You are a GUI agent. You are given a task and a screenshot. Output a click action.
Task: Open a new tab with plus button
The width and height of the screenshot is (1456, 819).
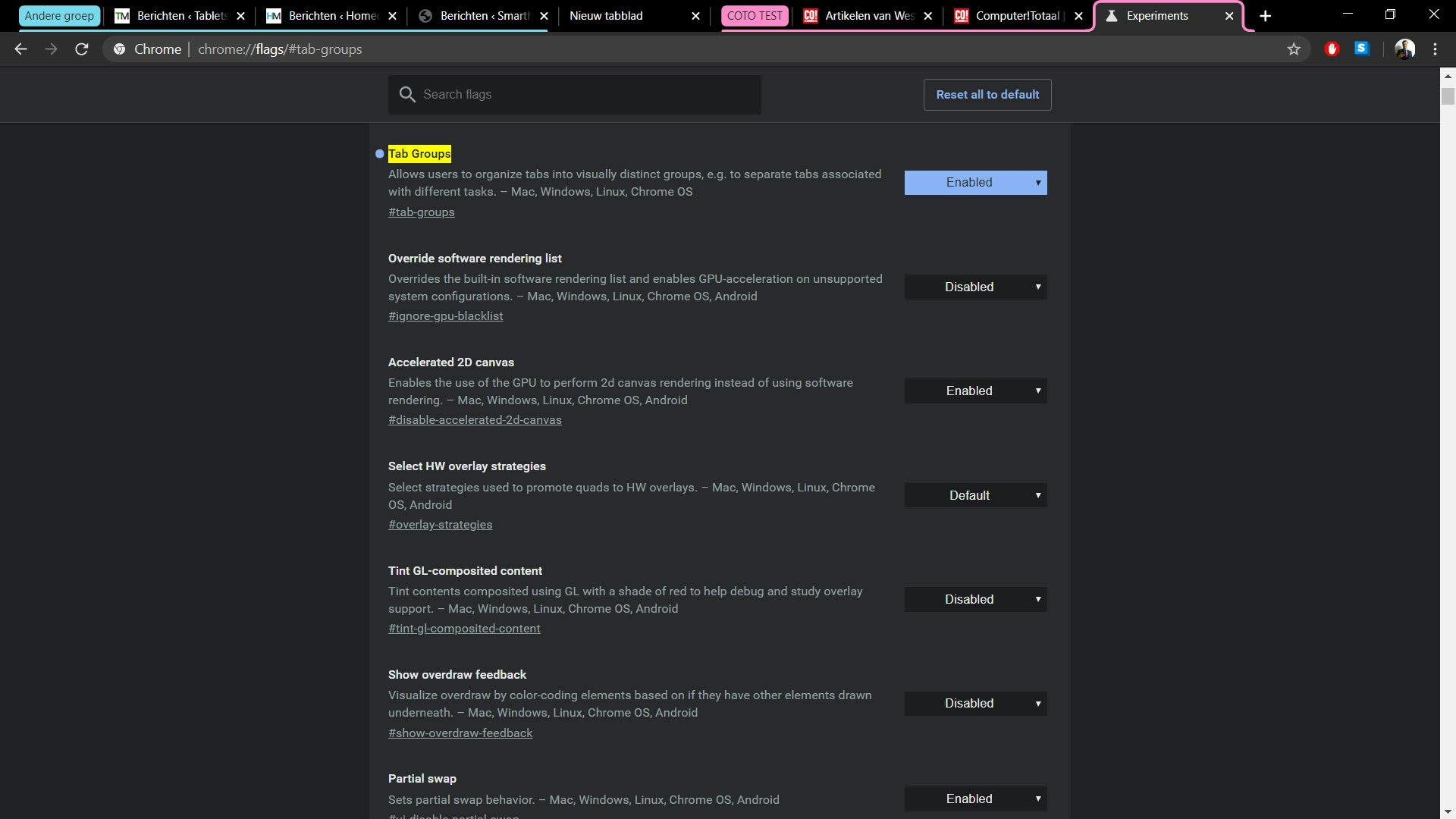click(x=1265, y=16)
